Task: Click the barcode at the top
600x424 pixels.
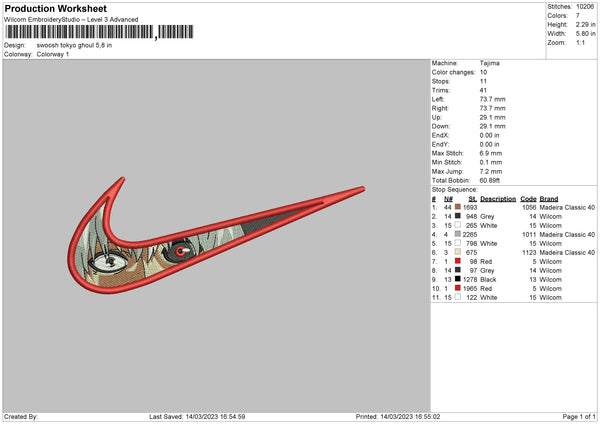Action: 99,32
